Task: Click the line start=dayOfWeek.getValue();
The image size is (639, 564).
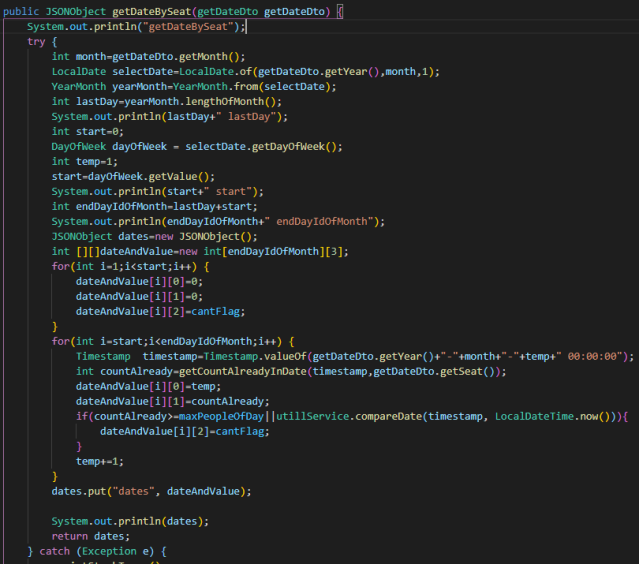Action: 133,177
